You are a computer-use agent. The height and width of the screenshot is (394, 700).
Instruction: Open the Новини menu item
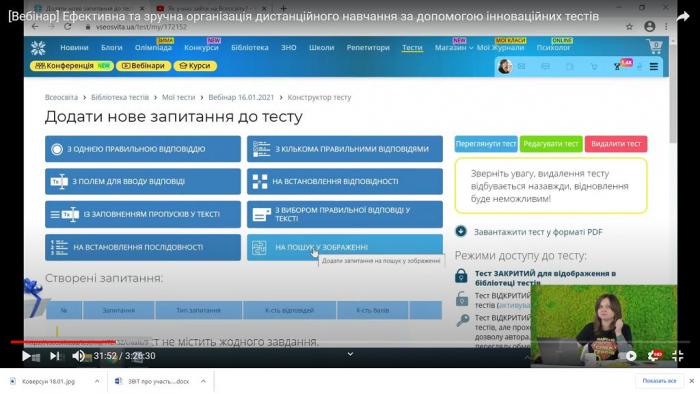[x=74, y=47]
